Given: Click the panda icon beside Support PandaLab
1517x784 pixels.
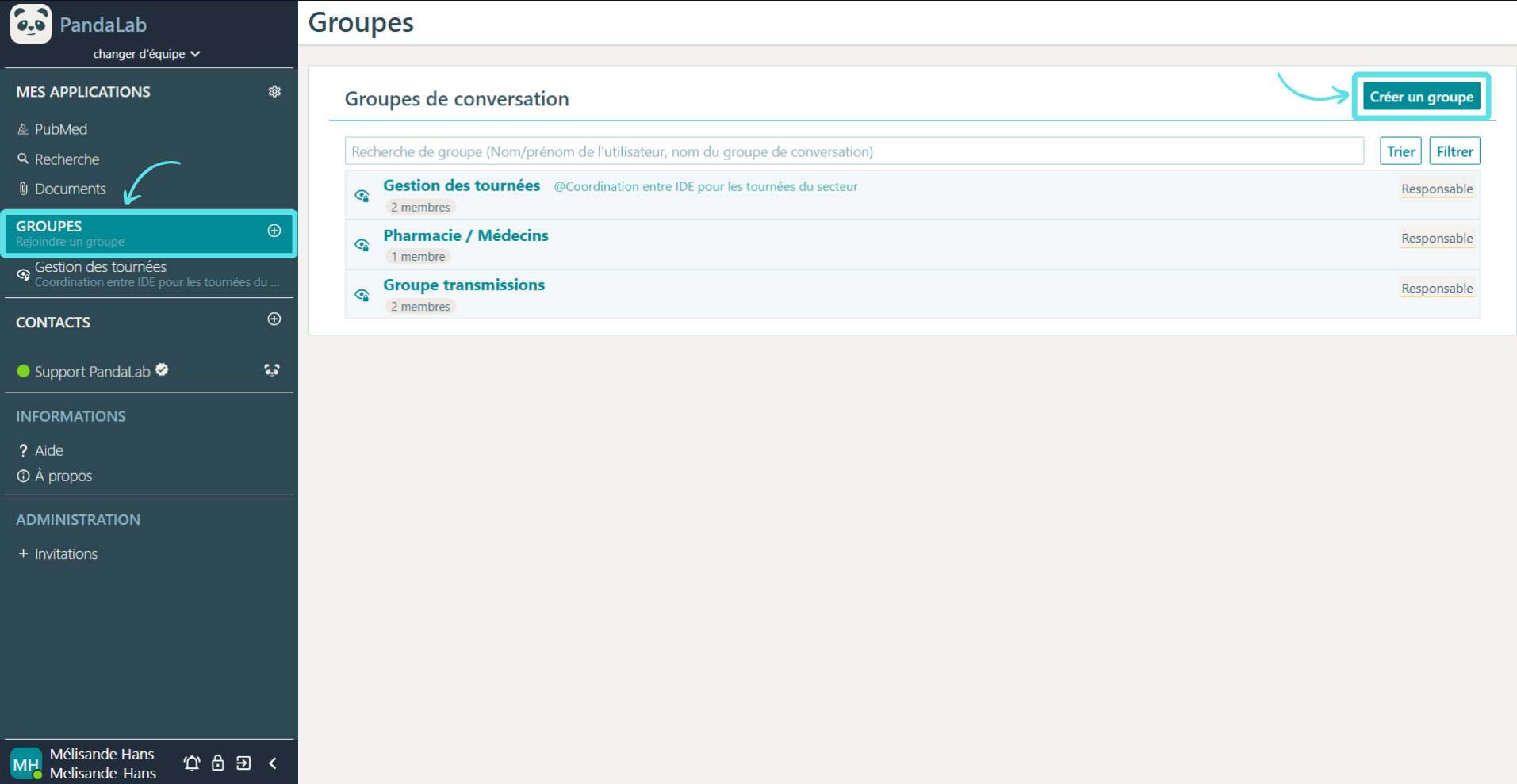Looking at the screenshot, I should [272, 370].
